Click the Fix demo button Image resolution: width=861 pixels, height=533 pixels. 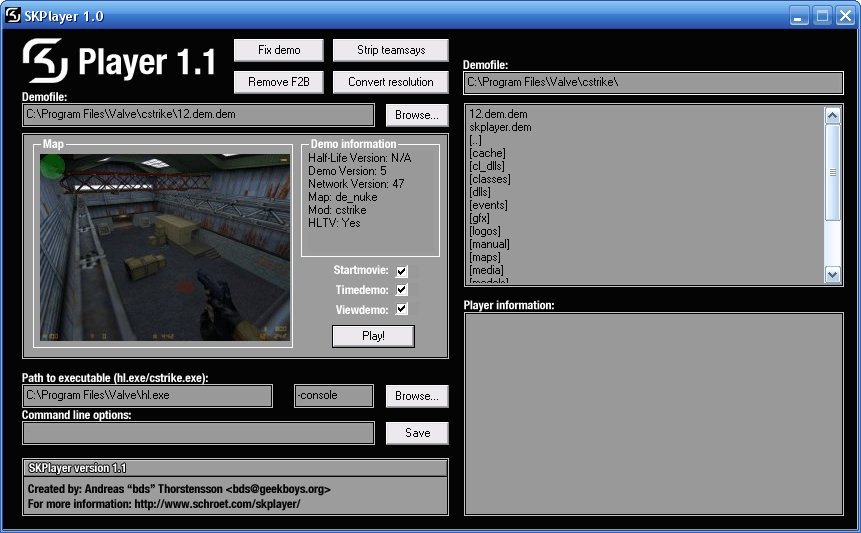[x=279, y=51]
